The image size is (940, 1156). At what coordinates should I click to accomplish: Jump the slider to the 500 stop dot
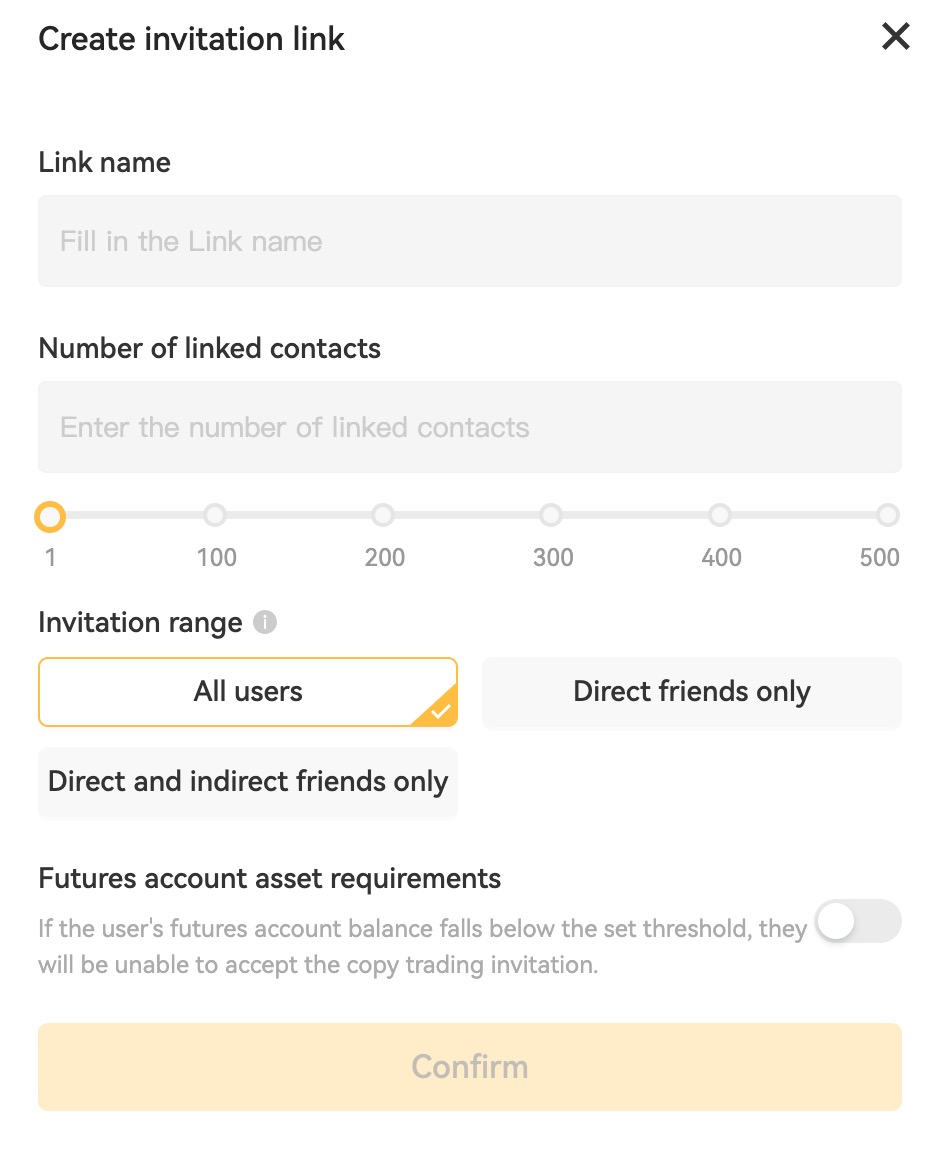coord(888,516)
